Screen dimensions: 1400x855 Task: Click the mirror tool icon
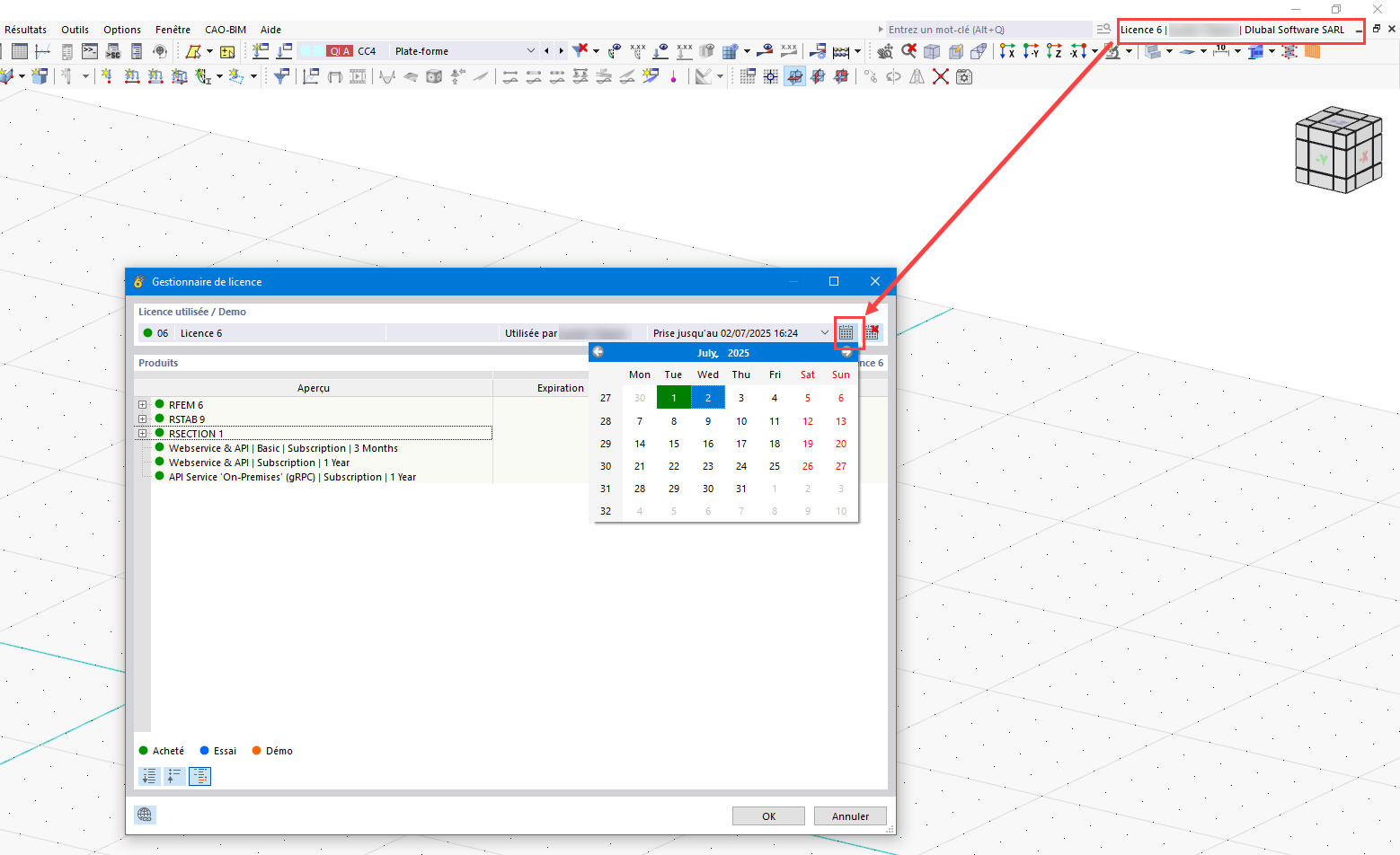(917, 76)
